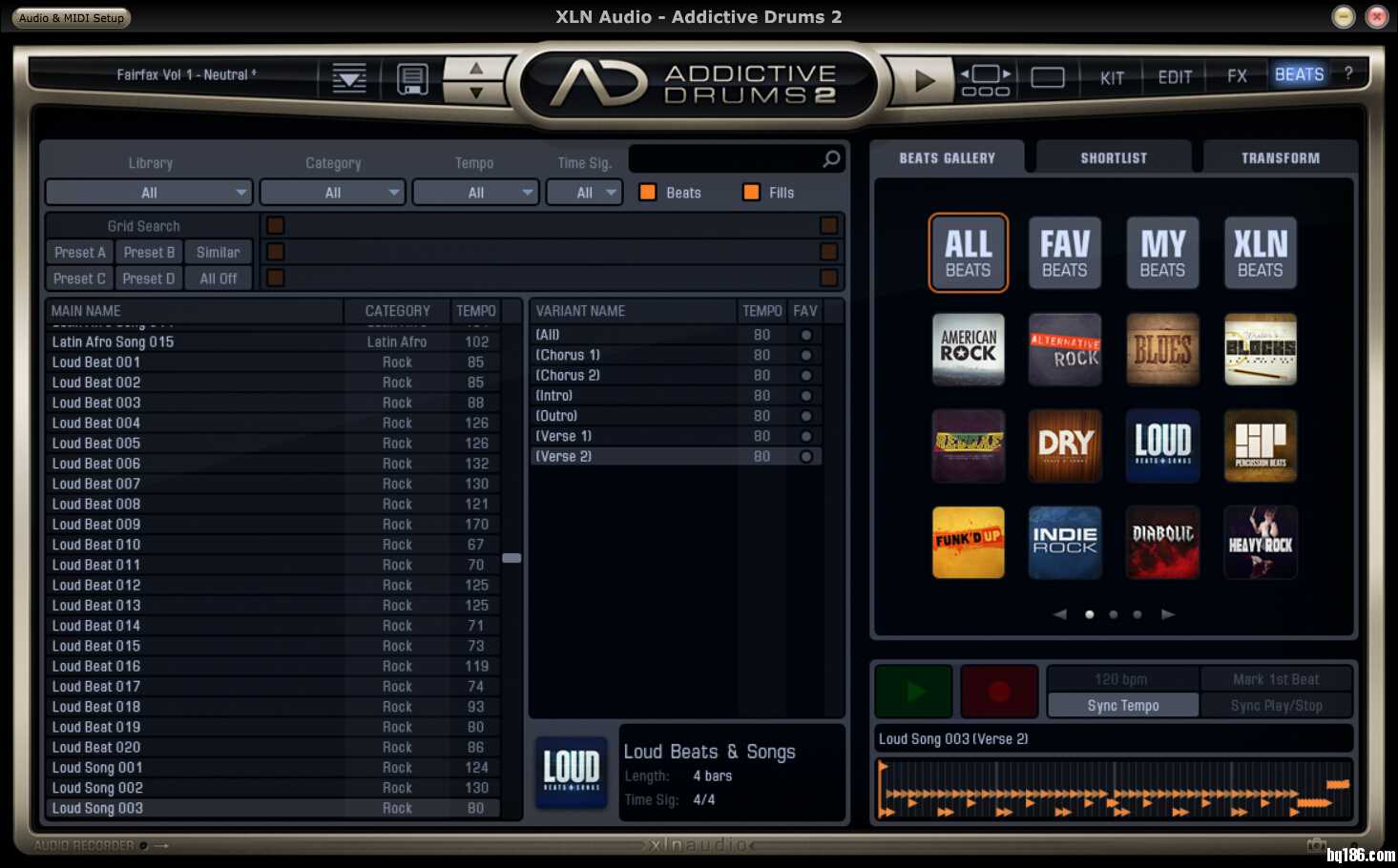Open the preset browser list icon

(x=349, y=78)
